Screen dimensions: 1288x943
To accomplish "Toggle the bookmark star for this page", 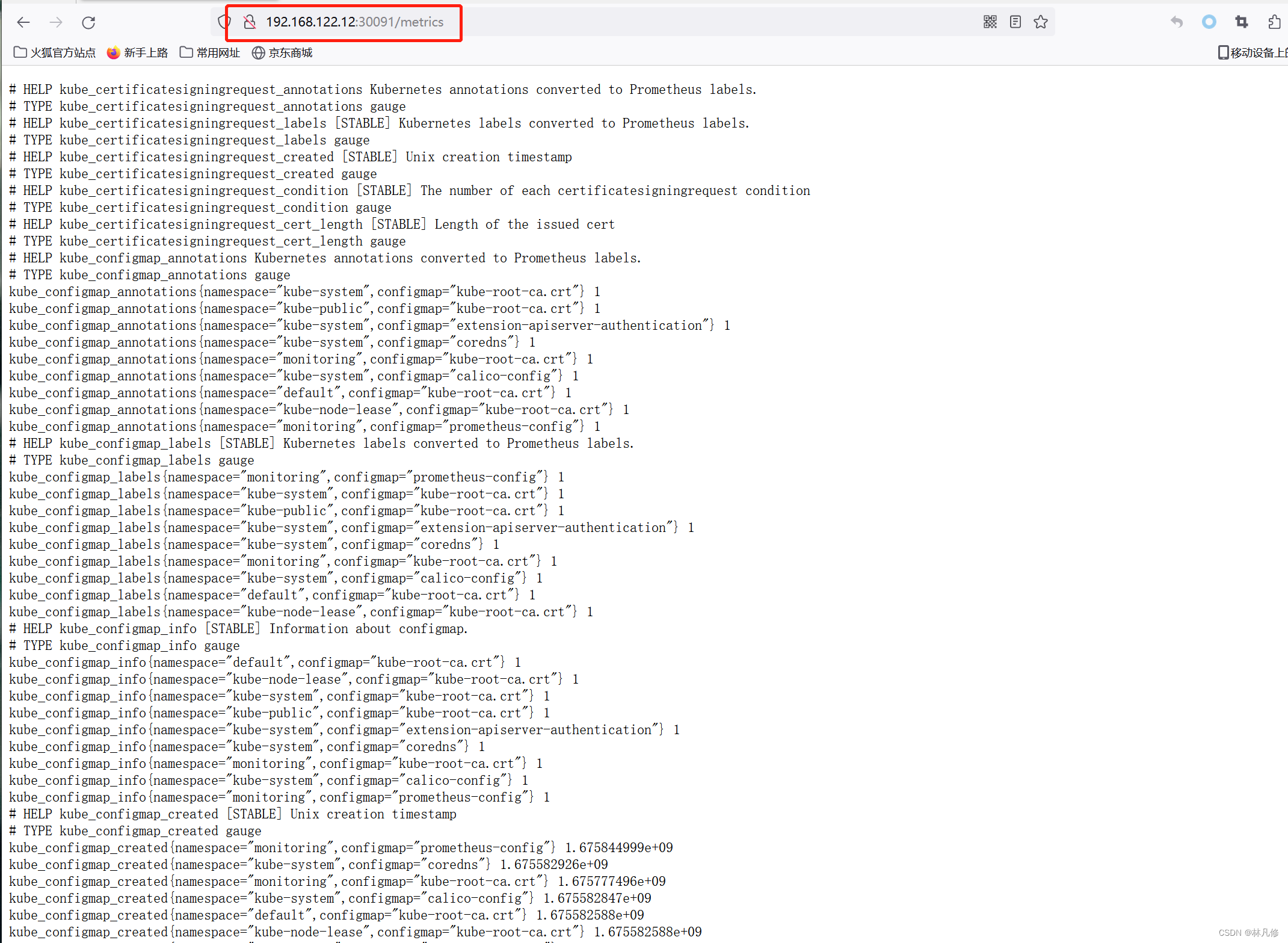I will pyautogui.click(x=1040, y=22).
